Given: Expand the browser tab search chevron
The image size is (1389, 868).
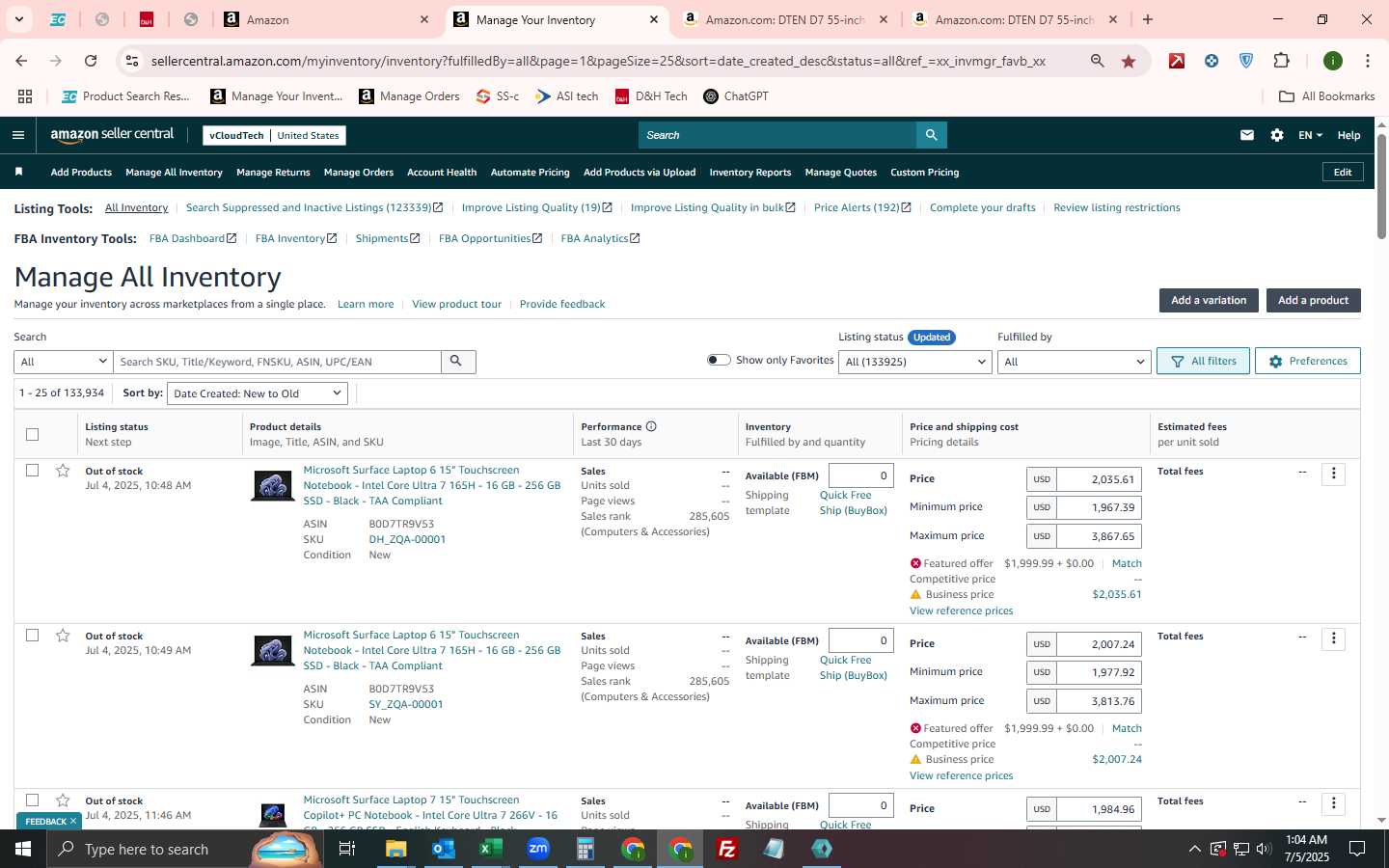Looking at the screenshot, I should tap(18, 19).
